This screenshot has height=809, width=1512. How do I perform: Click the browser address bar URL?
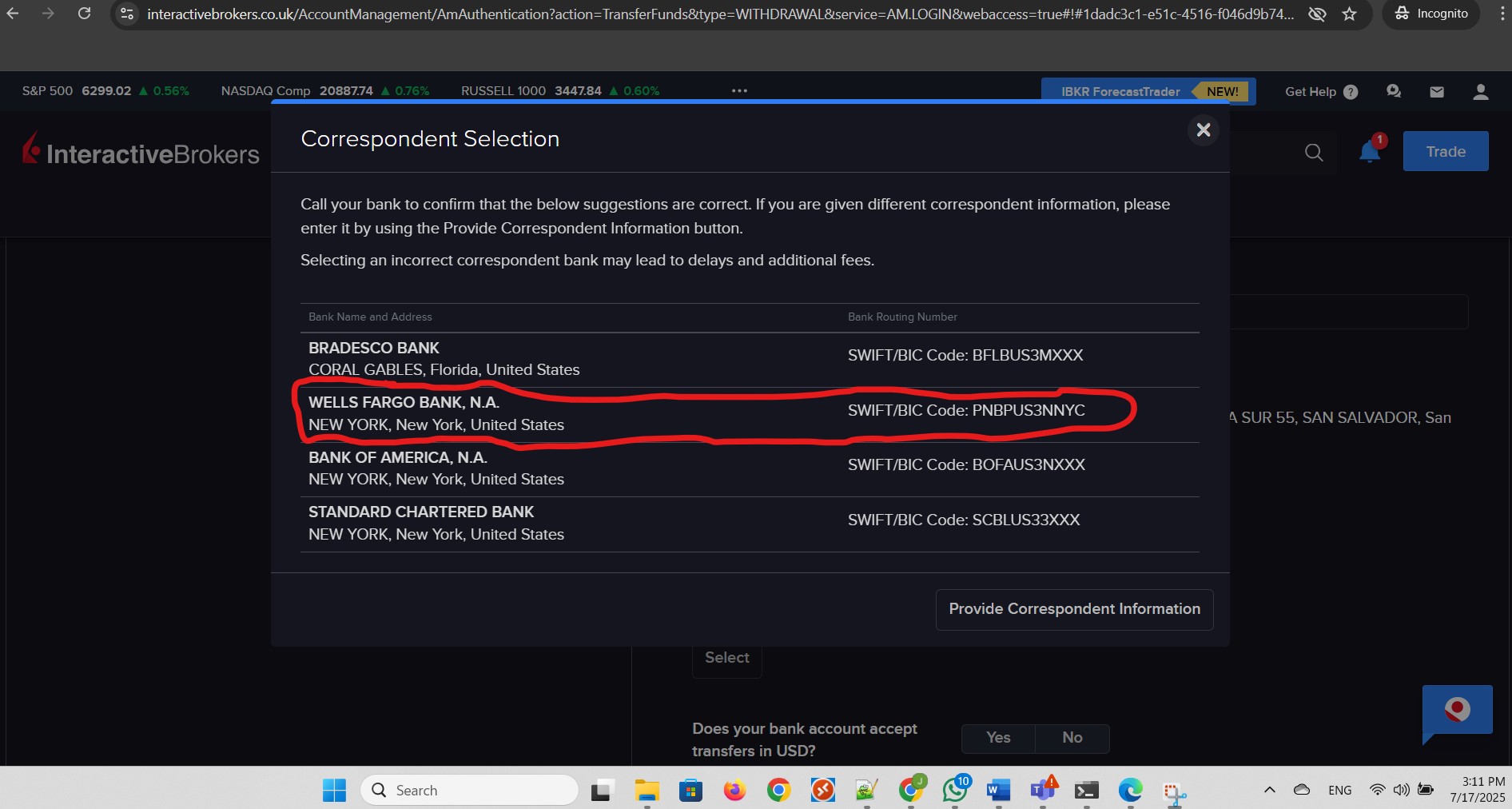pyautogui.click(x=720, y=14)
